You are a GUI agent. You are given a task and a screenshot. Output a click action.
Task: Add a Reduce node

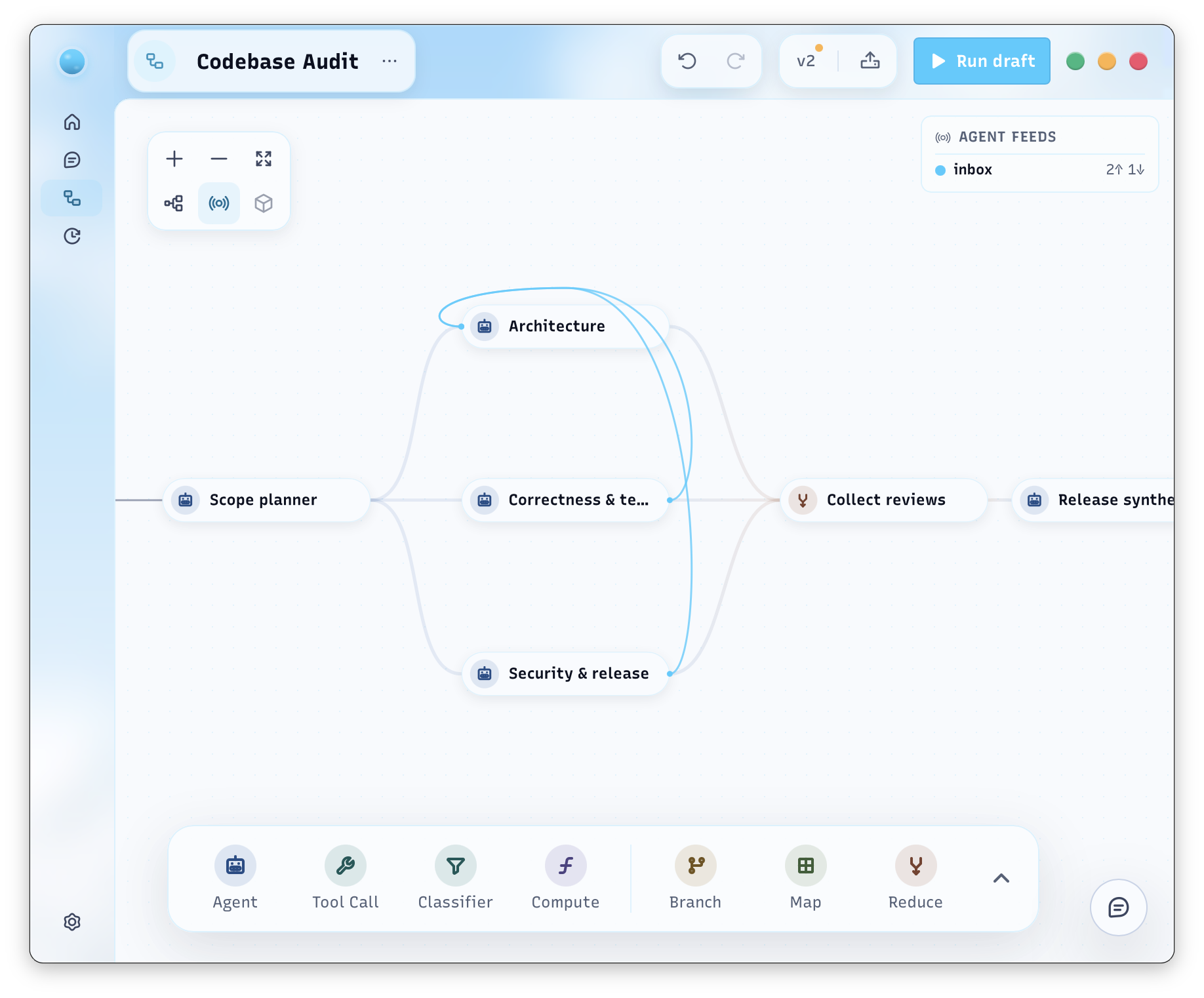(x=916, y=878)
